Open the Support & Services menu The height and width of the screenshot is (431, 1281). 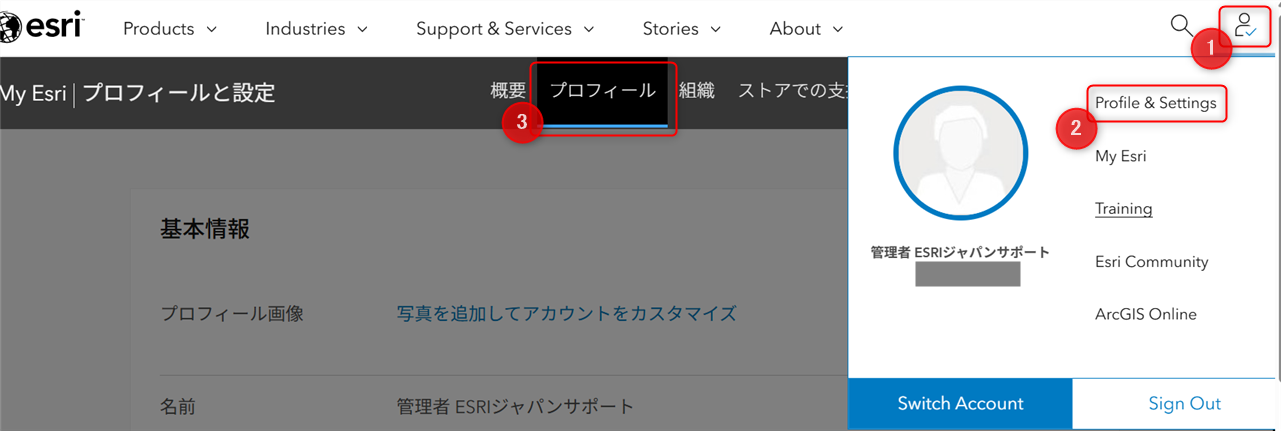click(505, 29)
